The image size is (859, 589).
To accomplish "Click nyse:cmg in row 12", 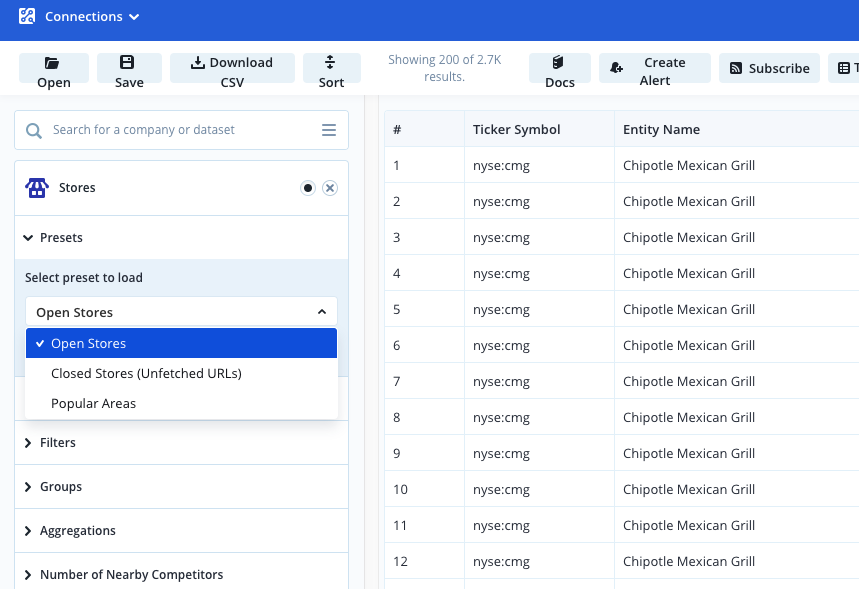I will click(x=501, y=562).
